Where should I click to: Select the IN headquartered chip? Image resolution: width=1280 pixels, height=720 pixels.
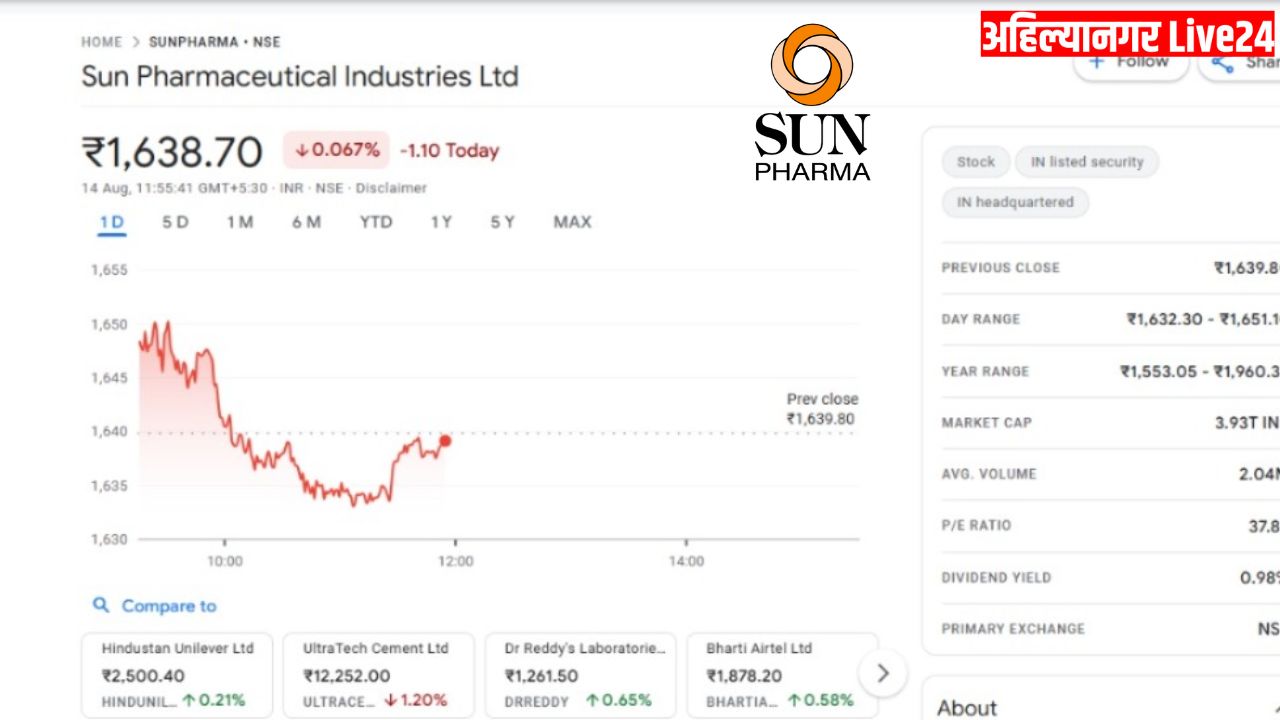click(1015, 202)
